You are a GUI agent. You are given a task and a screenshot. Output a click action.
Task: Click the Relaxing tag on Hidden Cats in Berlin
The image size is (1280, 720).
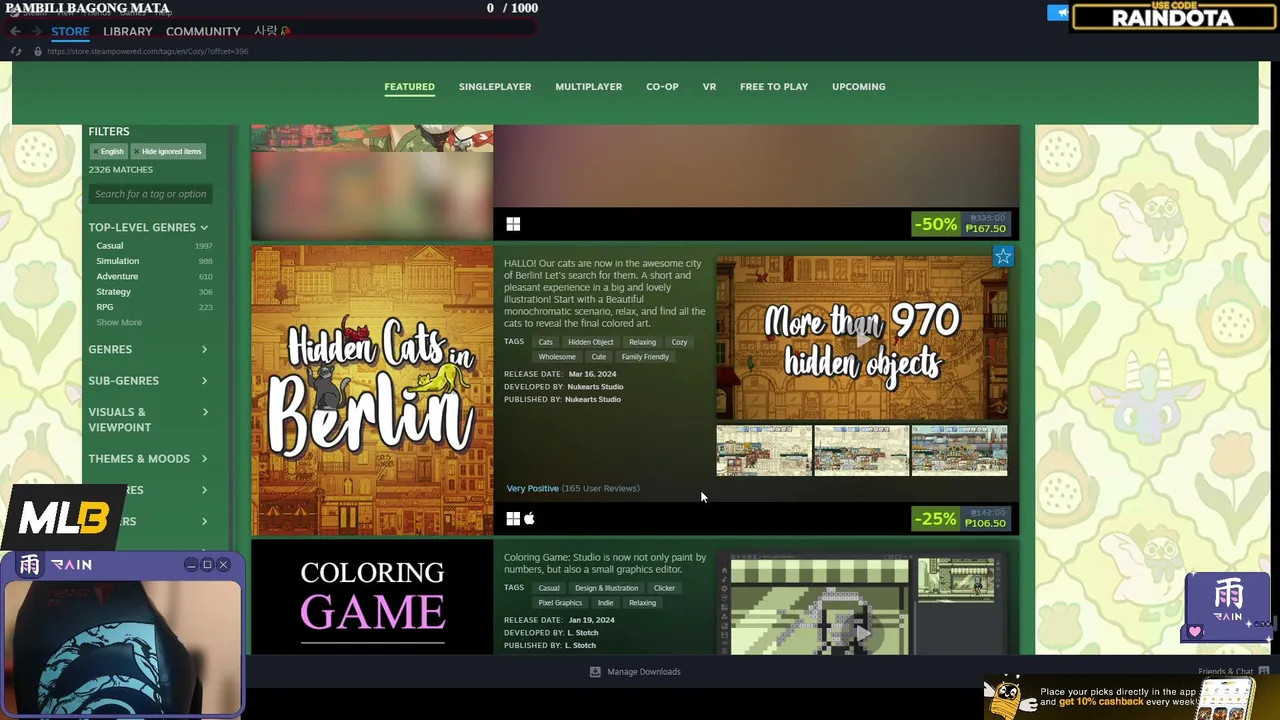point(643,342)
